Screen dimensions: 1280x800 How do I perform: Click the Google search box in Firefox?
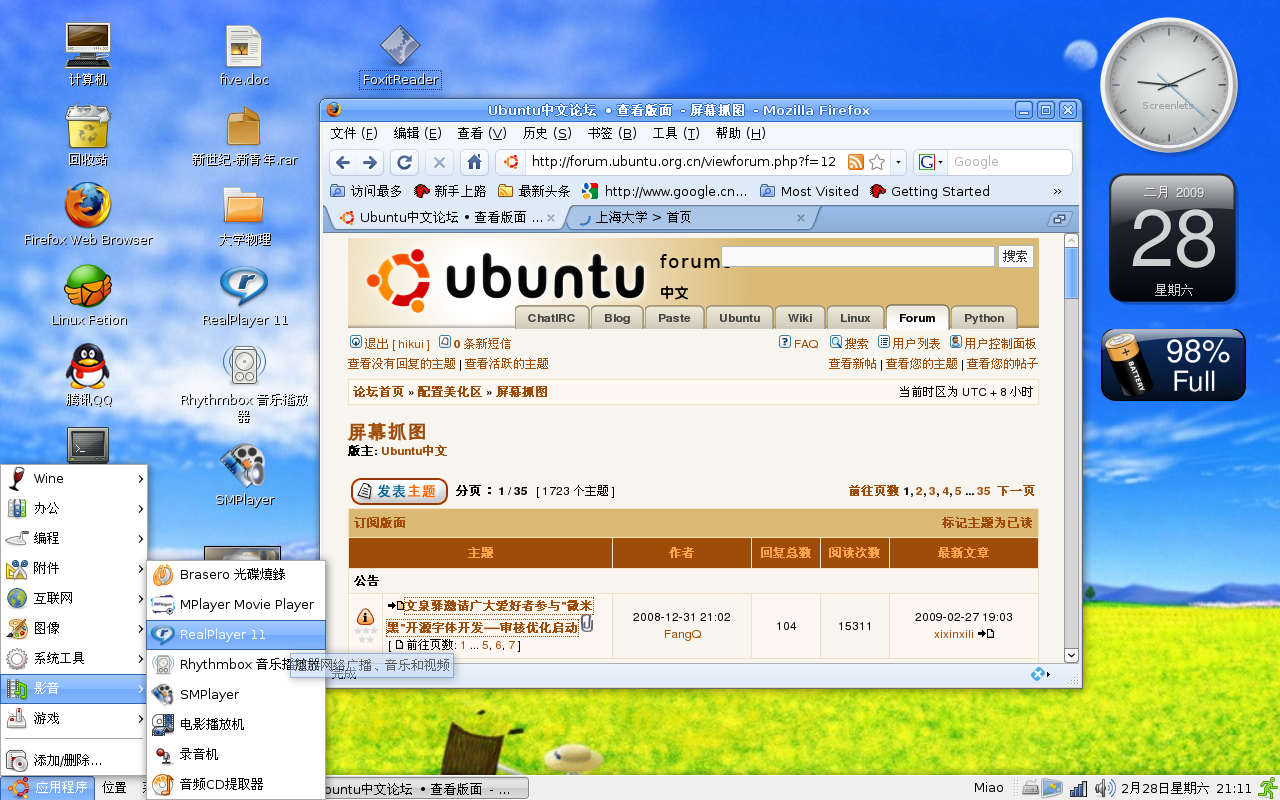pyautogui.click(x=1008, y=162)
